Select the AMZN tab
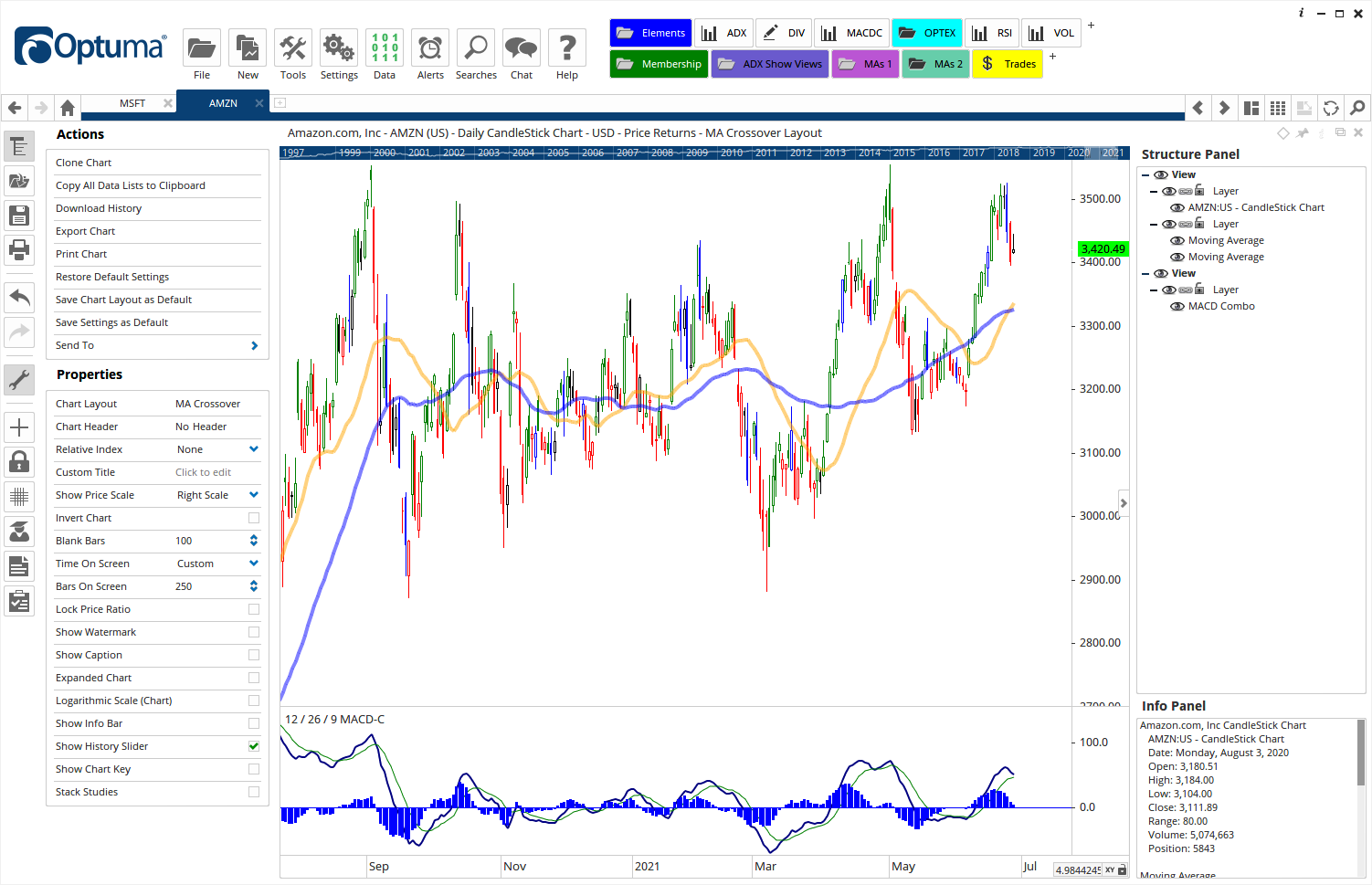 (223, 103)
